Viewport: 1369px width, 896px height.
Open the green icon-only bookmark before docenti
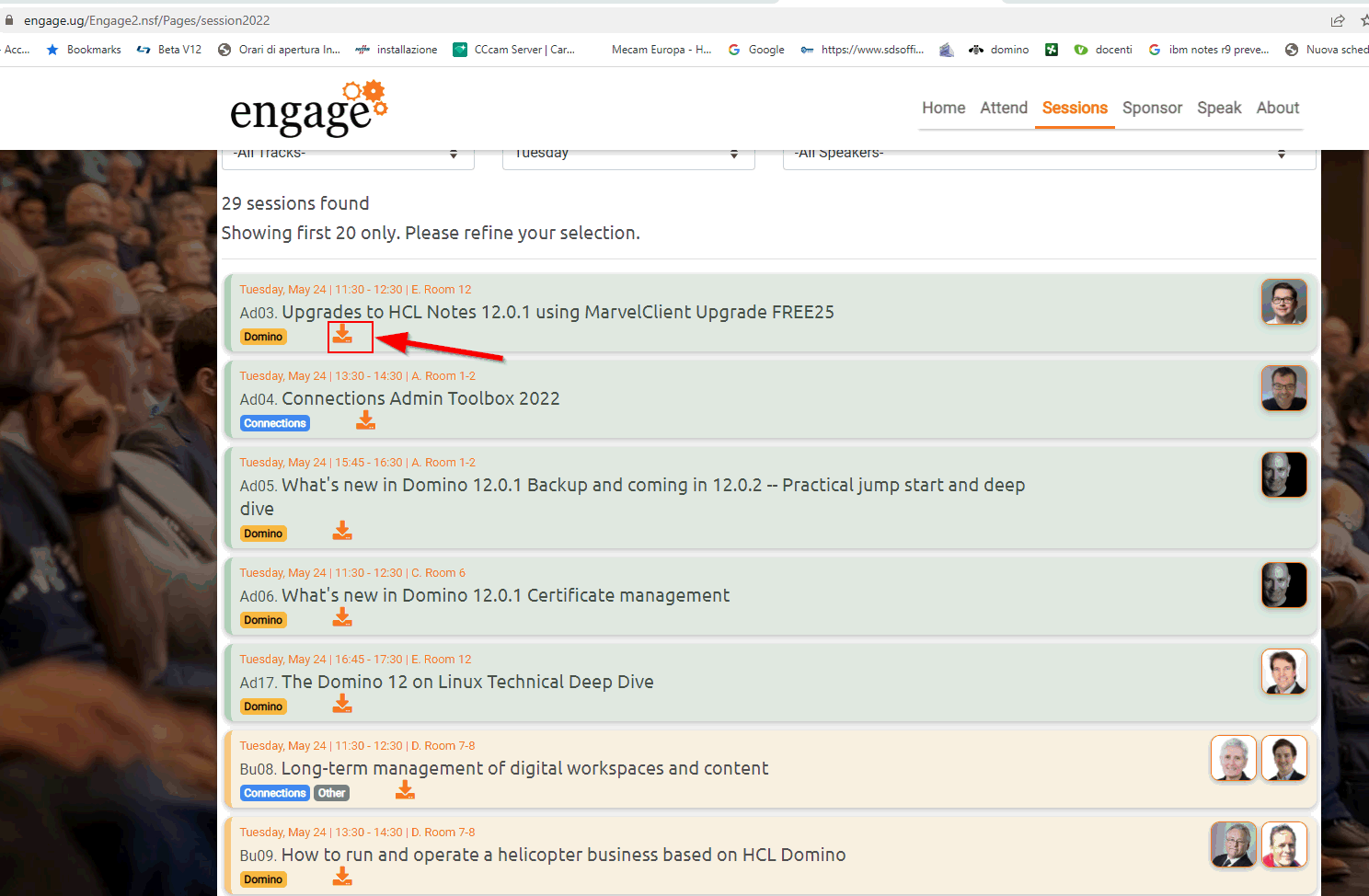pos(1052,50)
